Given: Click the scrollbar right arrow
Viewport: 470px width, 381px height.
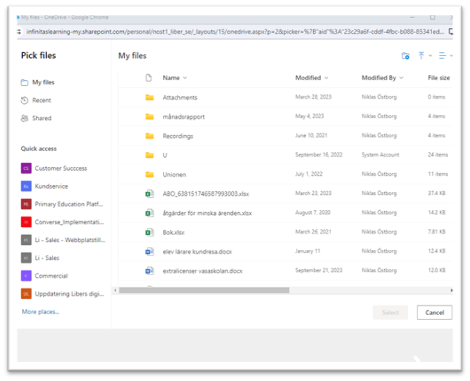Looking at the screenshot, I should (x=451, y=290).
